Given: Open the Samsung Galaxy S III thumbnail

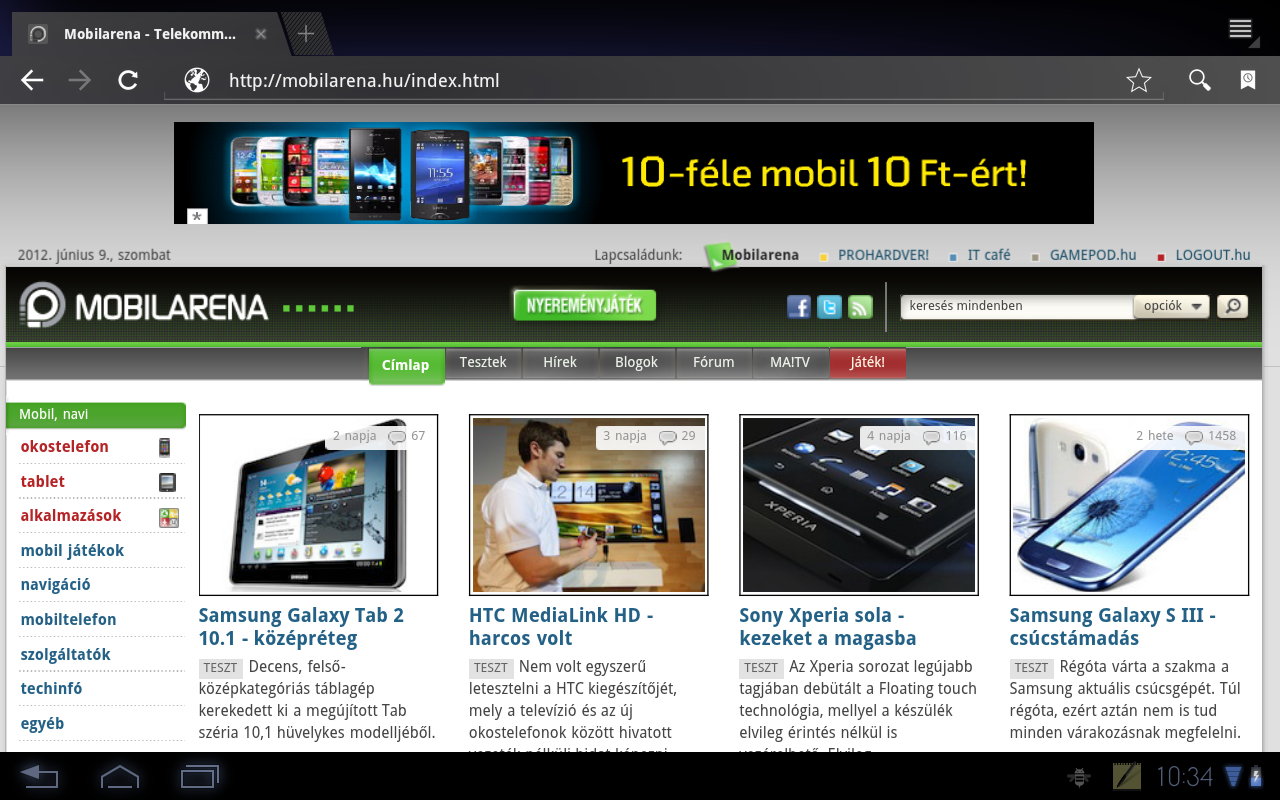Looking at the screenshot, I should [x=1129, y=505].
